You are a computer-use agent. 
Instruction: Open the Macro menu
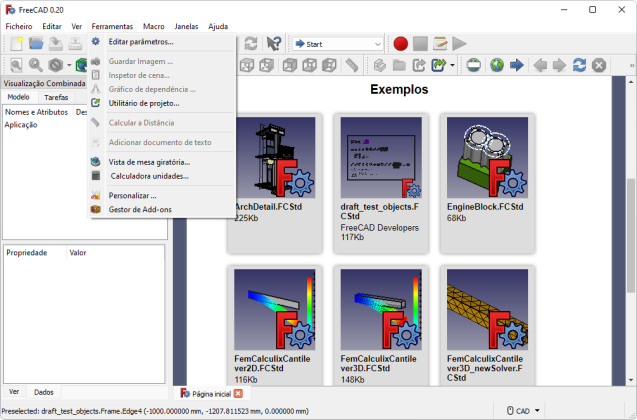(154, 26)
